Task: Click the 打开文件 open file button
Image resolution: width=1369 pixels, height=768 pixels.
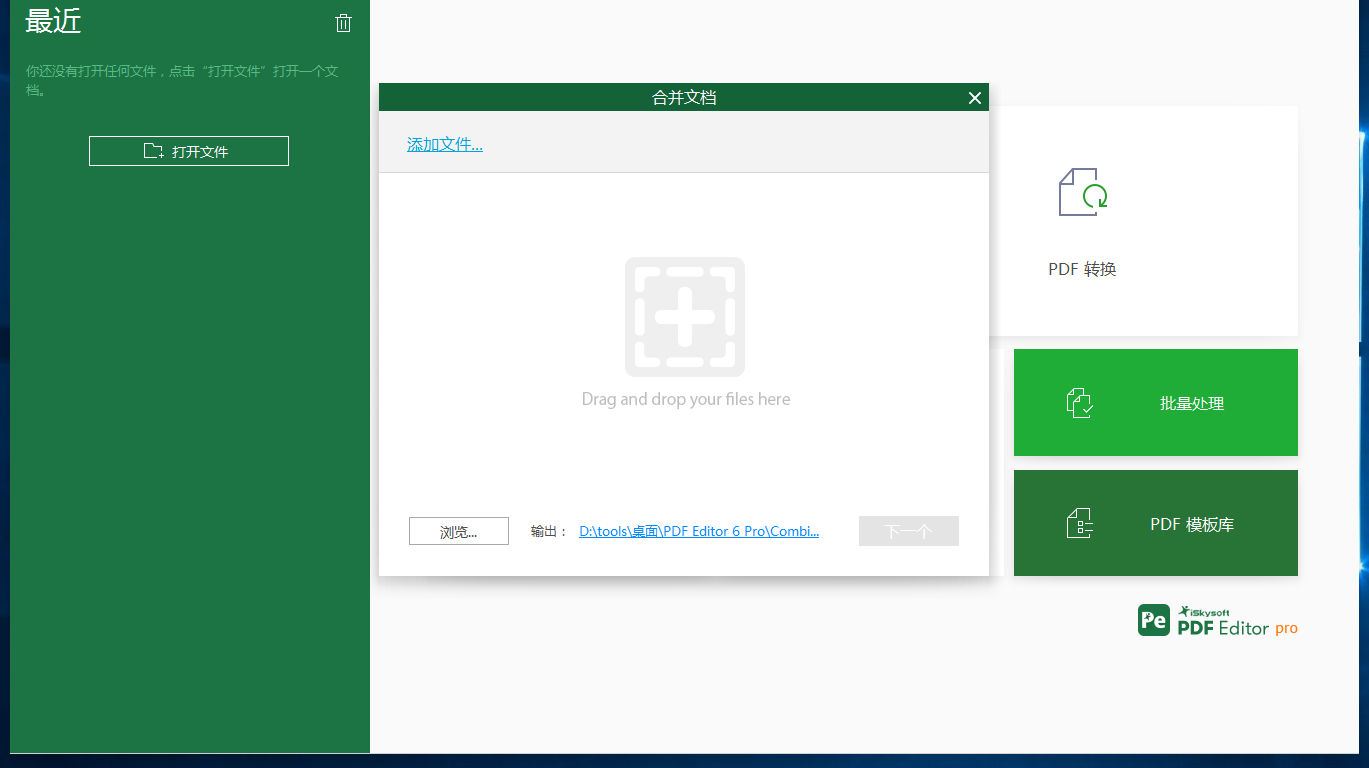Action: (x=188, y=150)
